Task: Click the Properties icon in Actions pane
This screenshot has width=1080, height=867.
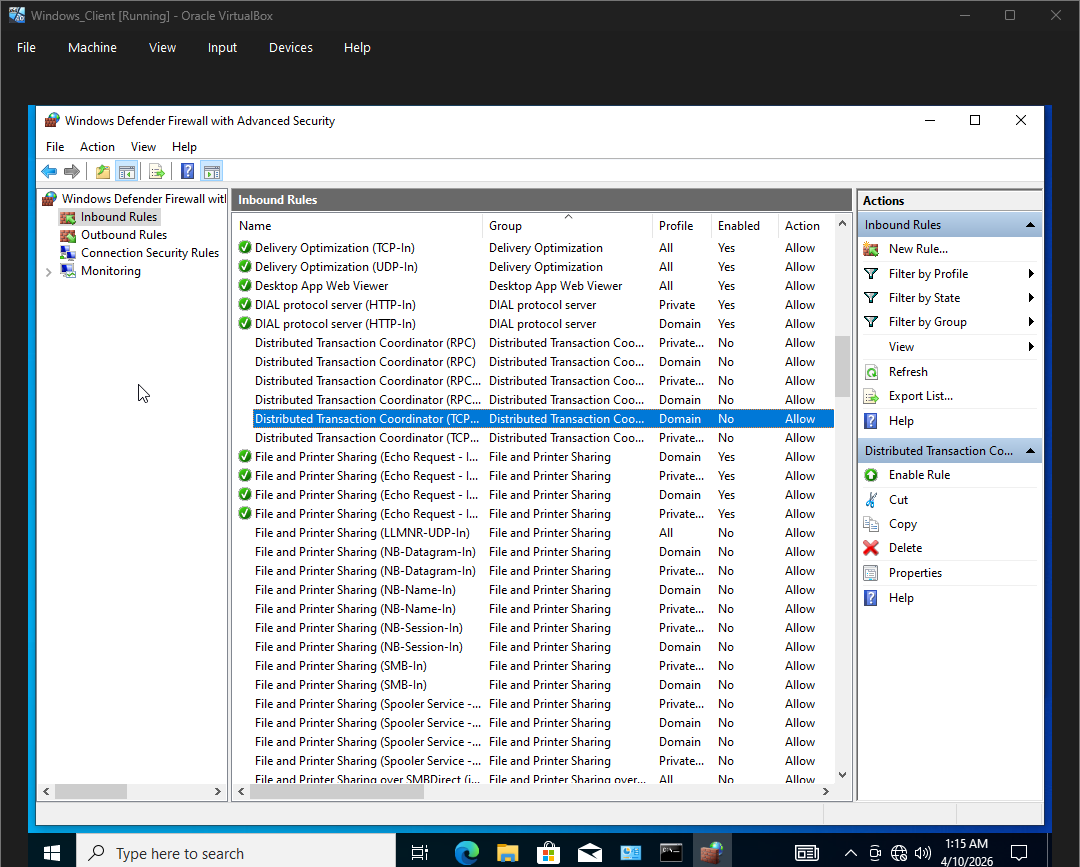Action: [x=871, y=573]
